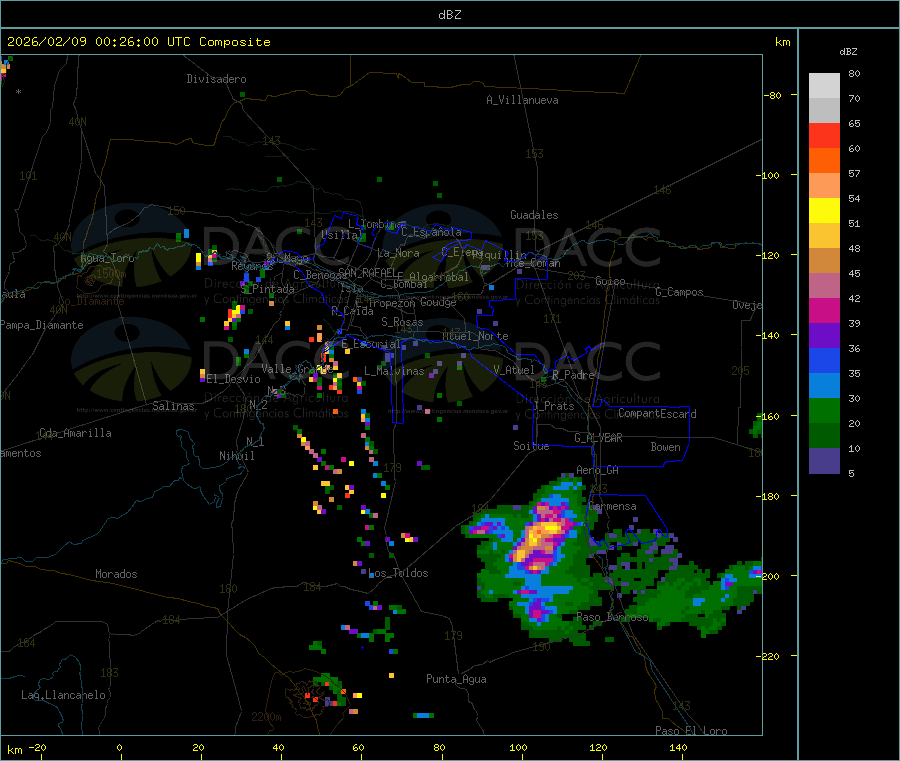Click the Salinas map label
This screenshot has height=761, width=900.
173,406
